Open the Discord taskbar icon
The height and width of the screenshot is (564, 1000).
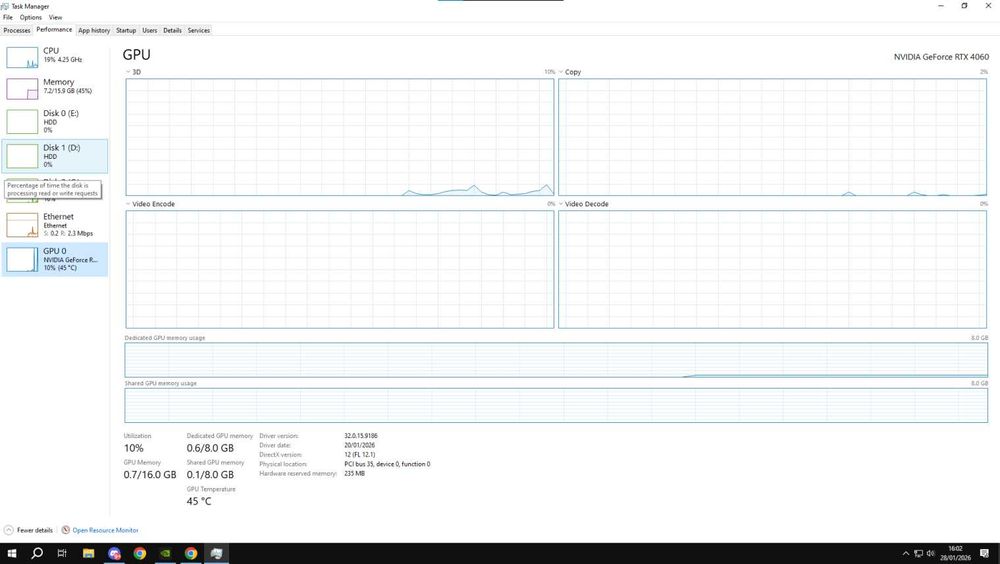coord(114,553)
